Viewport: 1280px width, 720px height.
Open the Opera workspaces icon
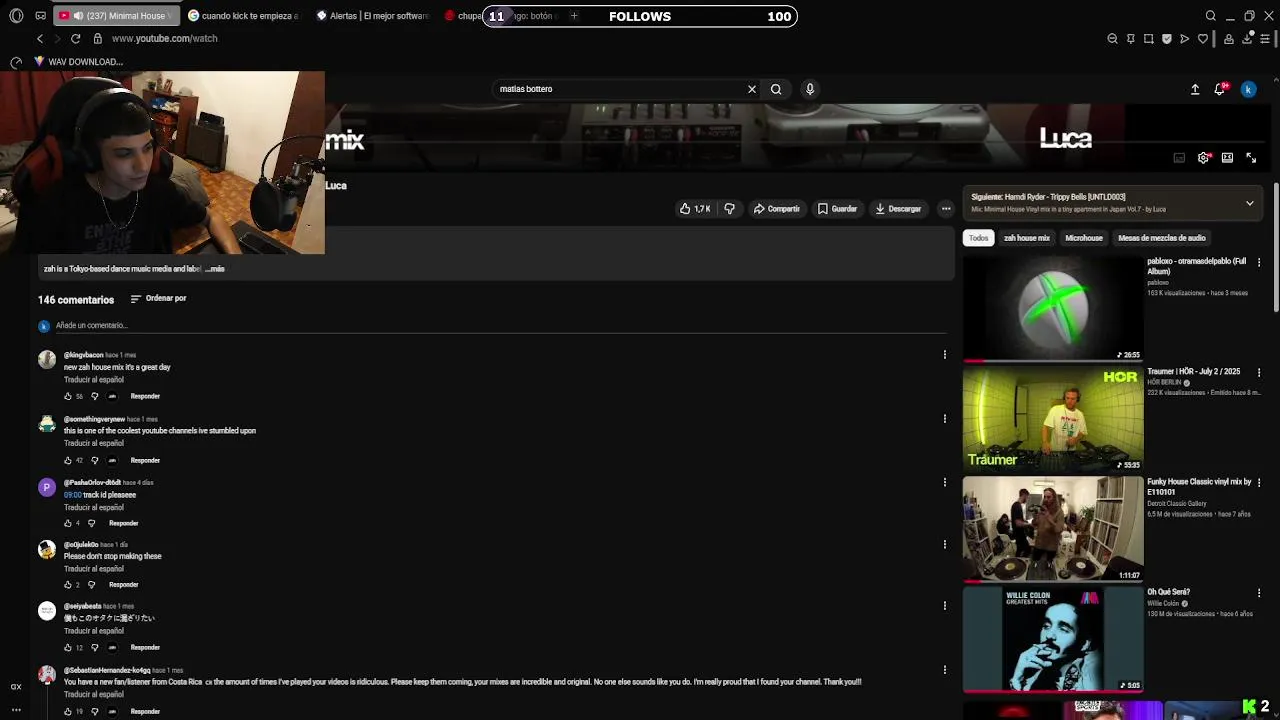click(40, 16)
